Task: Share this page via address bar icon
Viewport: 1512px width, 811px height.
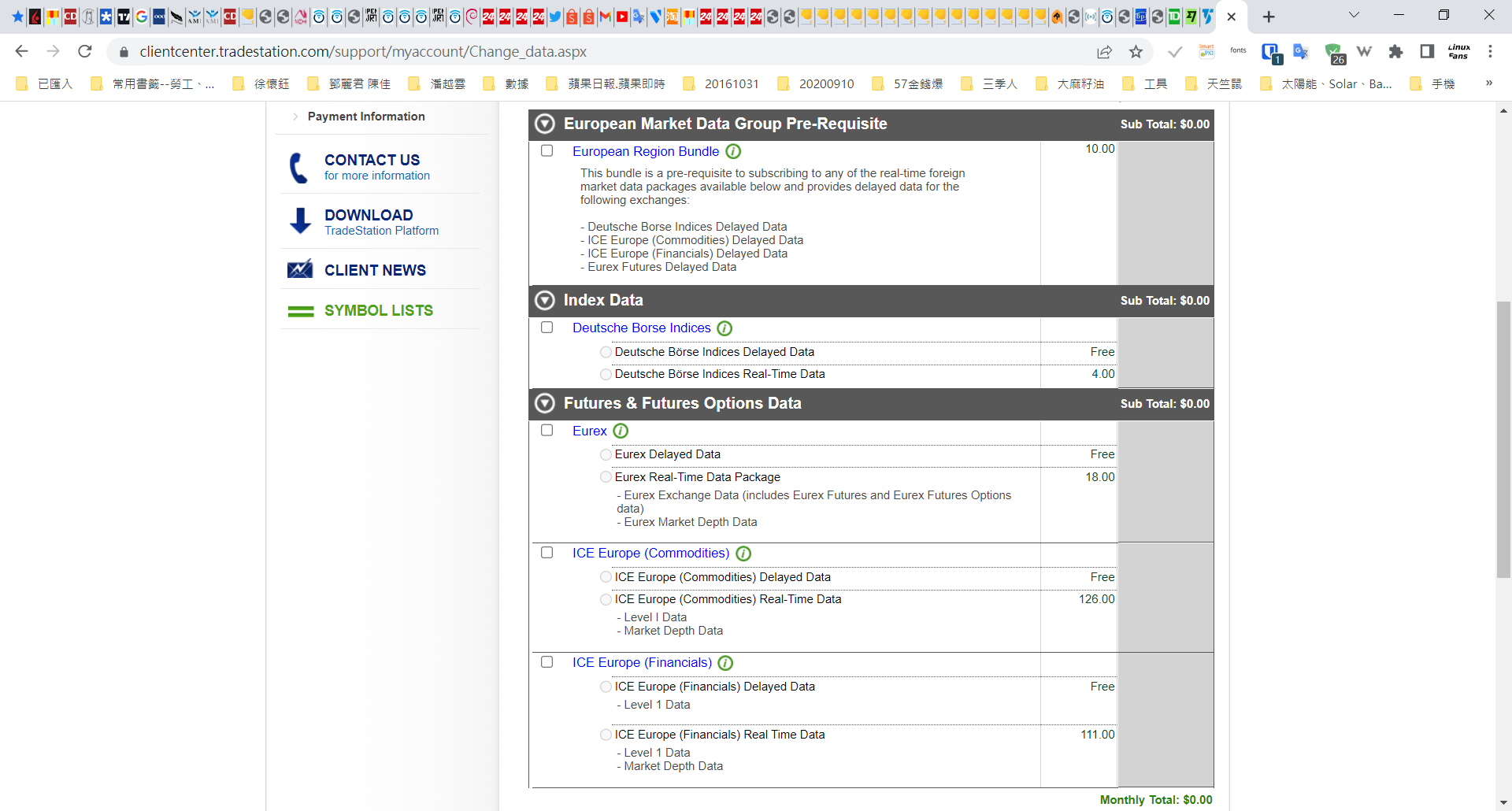Action: click(x=1104, y=51)
